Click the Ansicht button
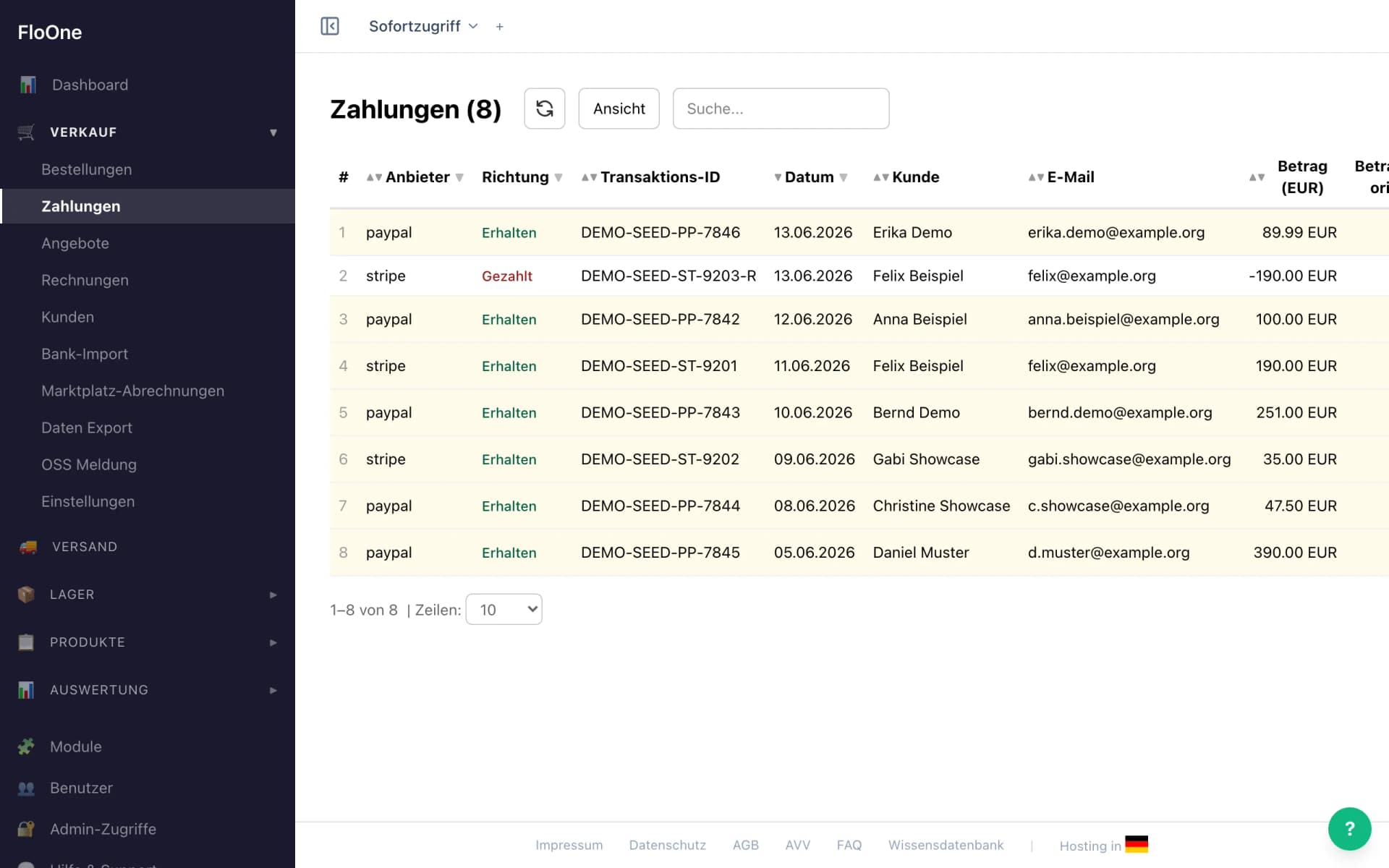1389x868 pixels. click(619, 109)
